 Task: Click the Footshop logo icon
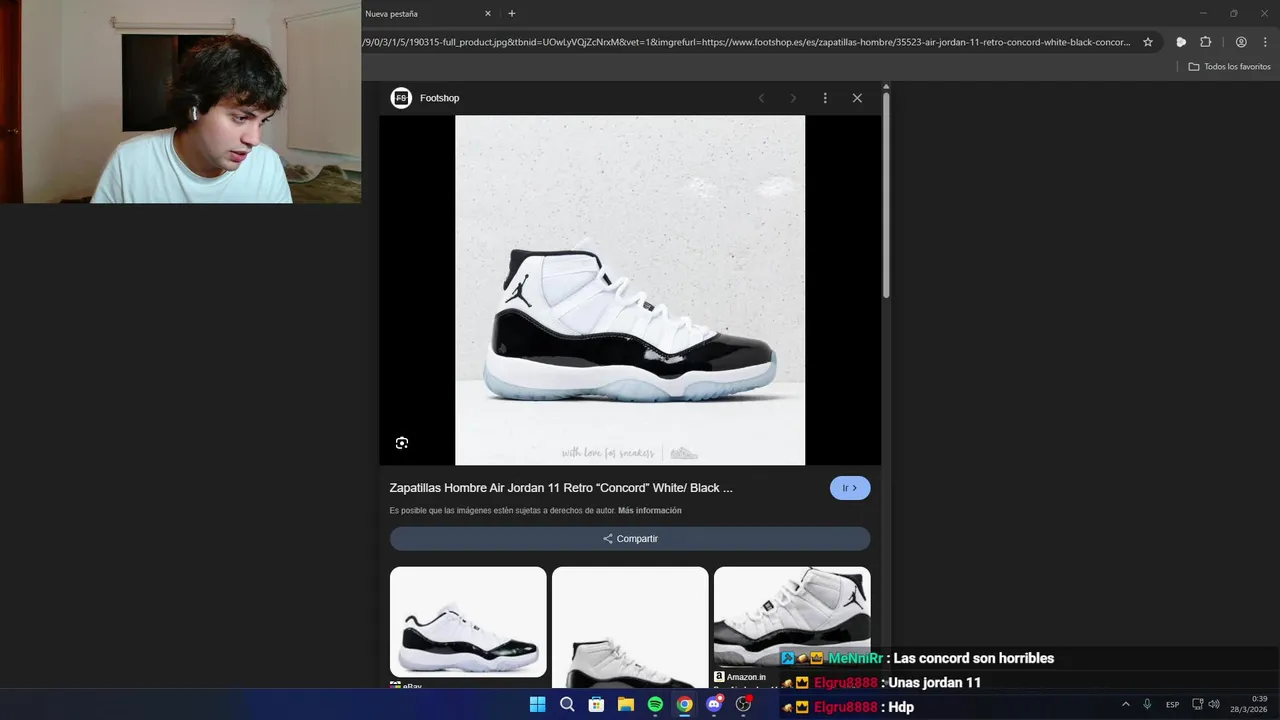401,98
